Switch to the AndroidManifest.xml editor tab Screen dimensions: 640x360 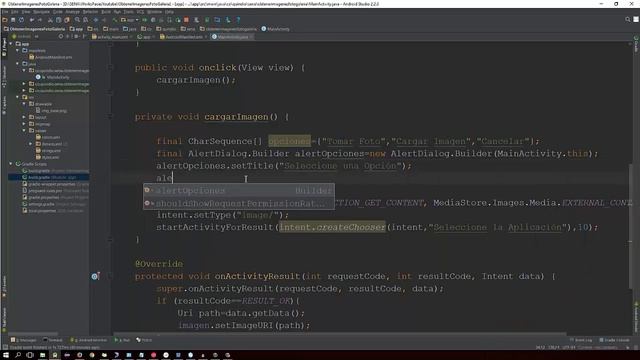(x=183, y=37)
